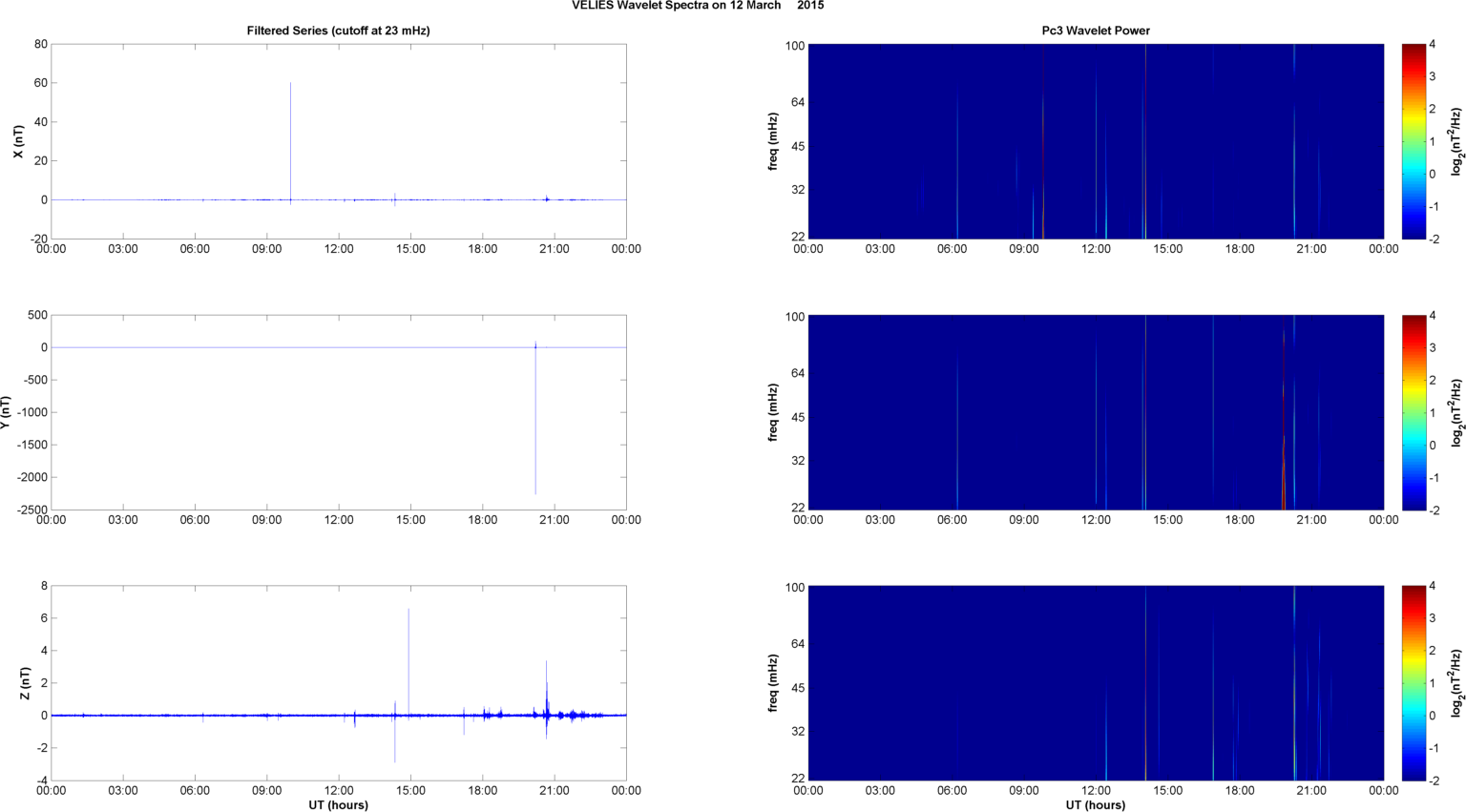This screenshot has height=812, width=1466.
Task: Click the large negative spike in the Y series plot
Action: point(535,420)
